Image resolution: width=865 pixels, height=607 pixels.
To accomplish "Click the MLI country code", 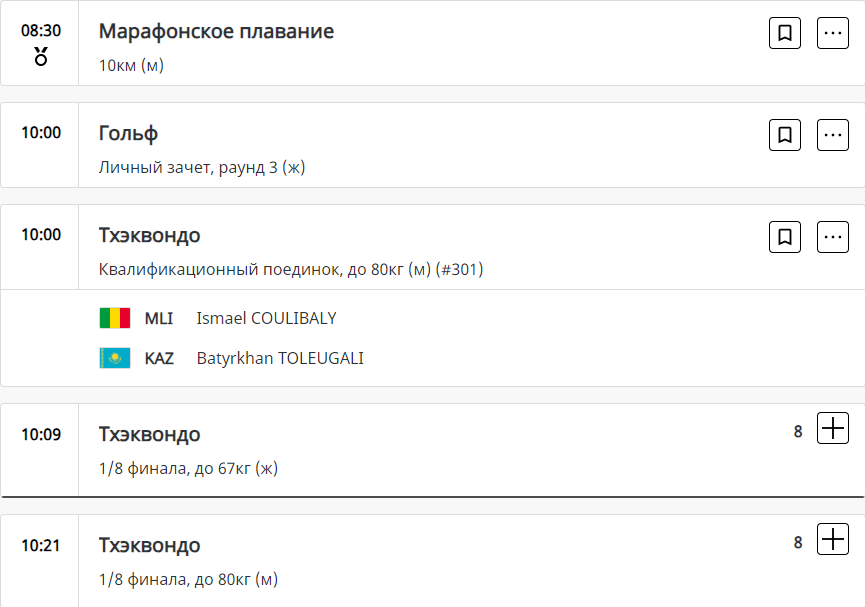I will (159, 319).
